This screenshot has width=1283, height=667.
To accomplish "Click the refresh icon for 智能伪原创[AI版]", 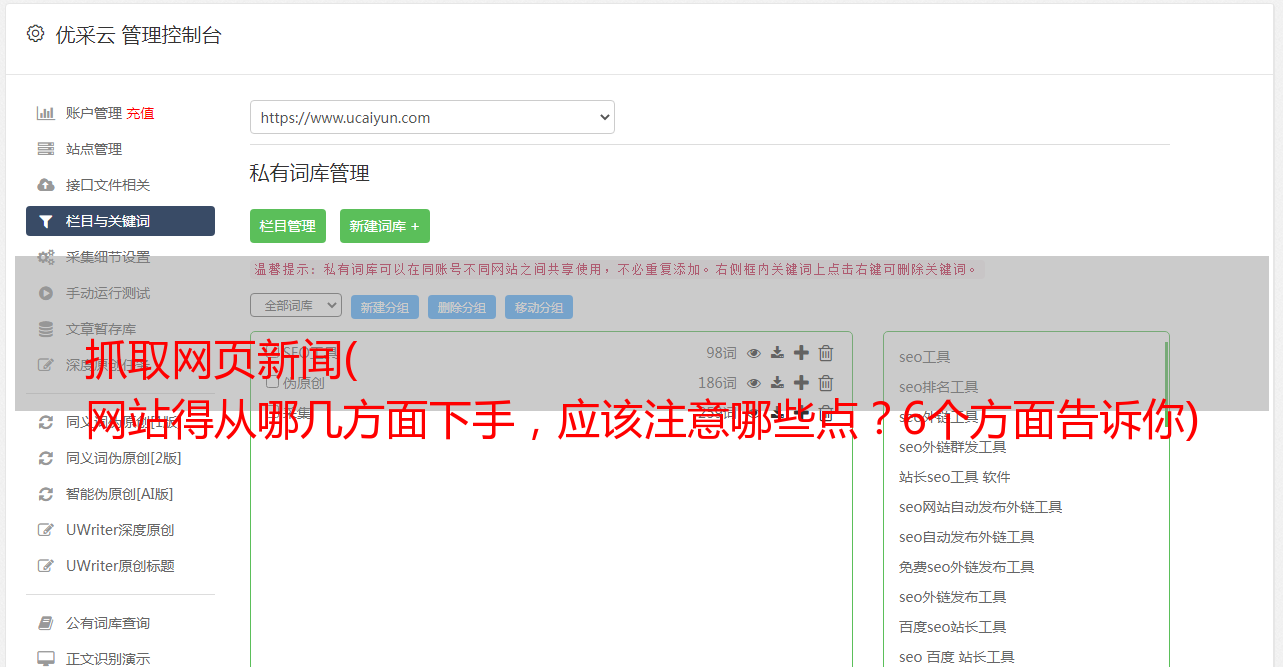I will point(46,494).
